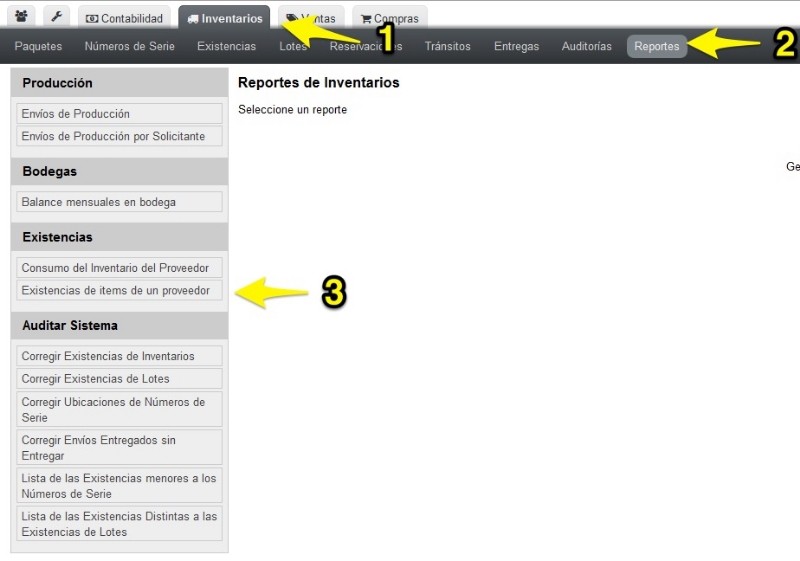Open Existencias in the navigation bar

click(x=227, y=46)
